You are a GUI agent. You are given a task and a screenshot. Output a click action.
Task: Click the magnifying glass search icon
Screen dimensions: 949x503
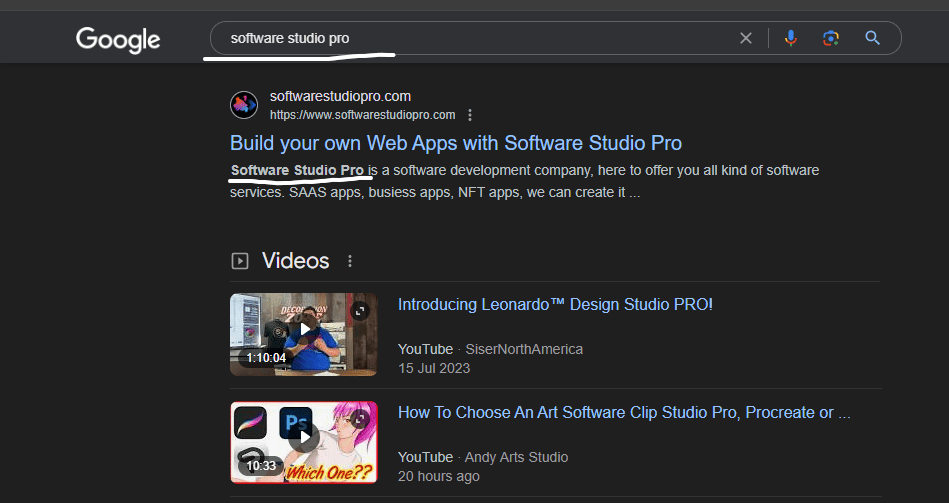coord(872,38)
